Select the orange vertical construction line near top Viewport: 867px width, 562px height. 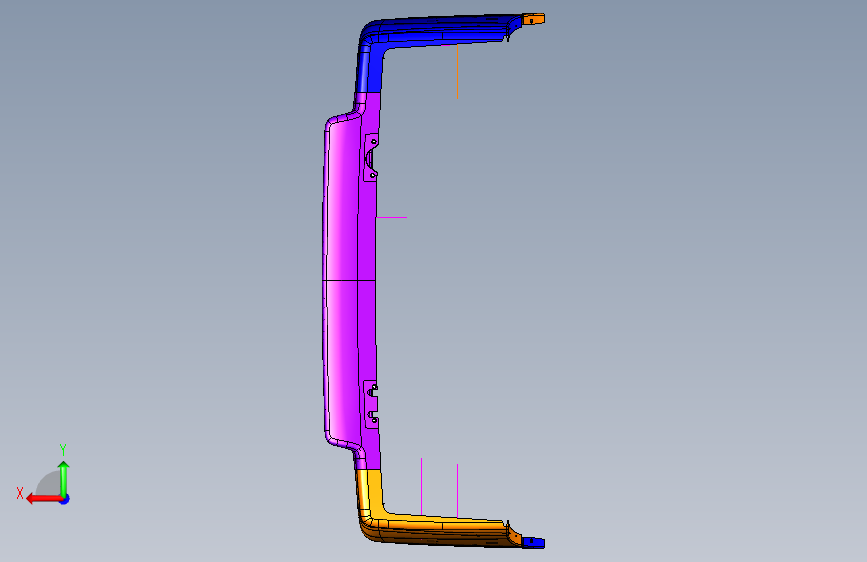coord(457,72)
